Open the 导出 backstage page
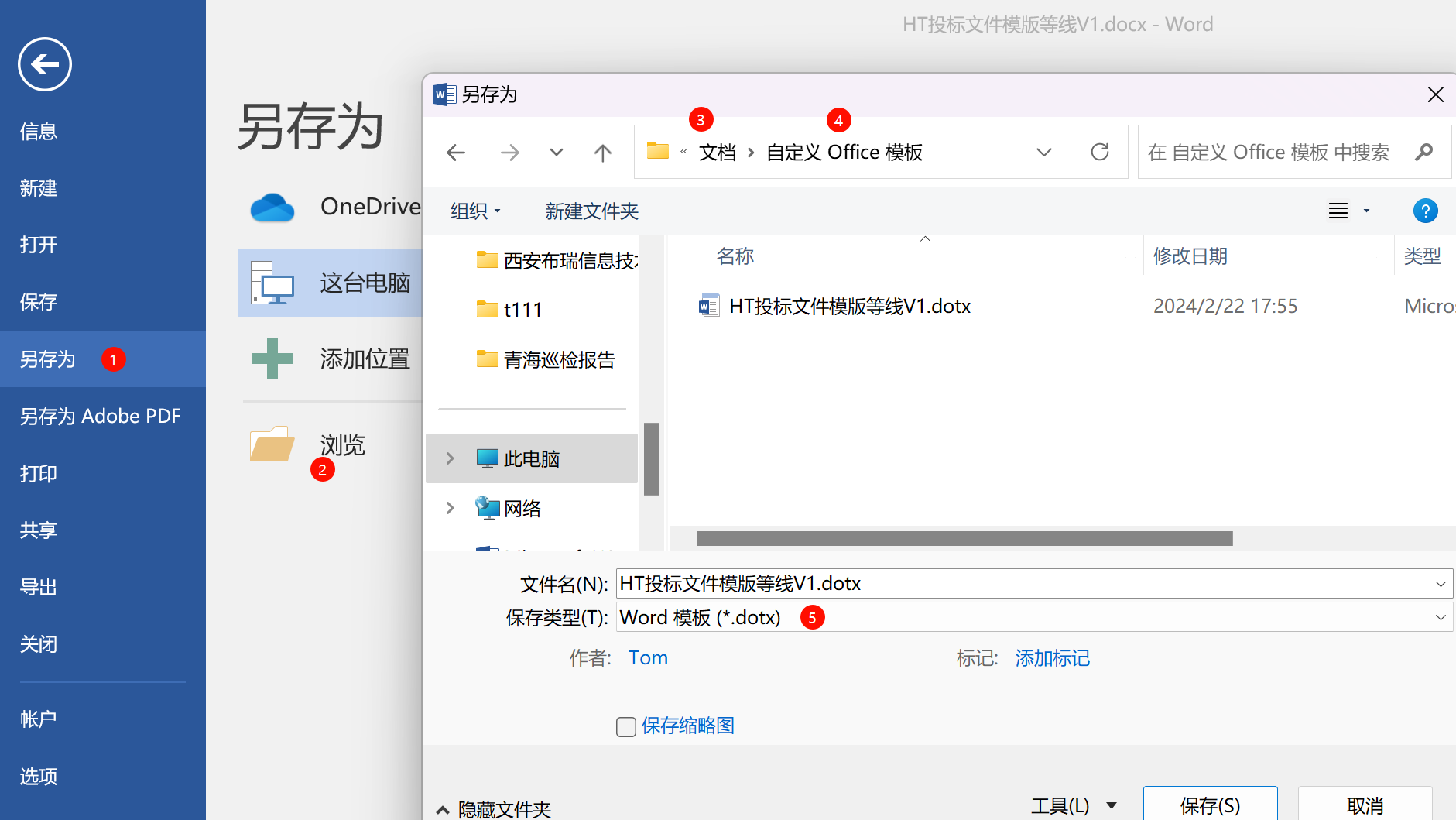The width and height of the screenshot is (1456, 820). click(x=39, y=587)
